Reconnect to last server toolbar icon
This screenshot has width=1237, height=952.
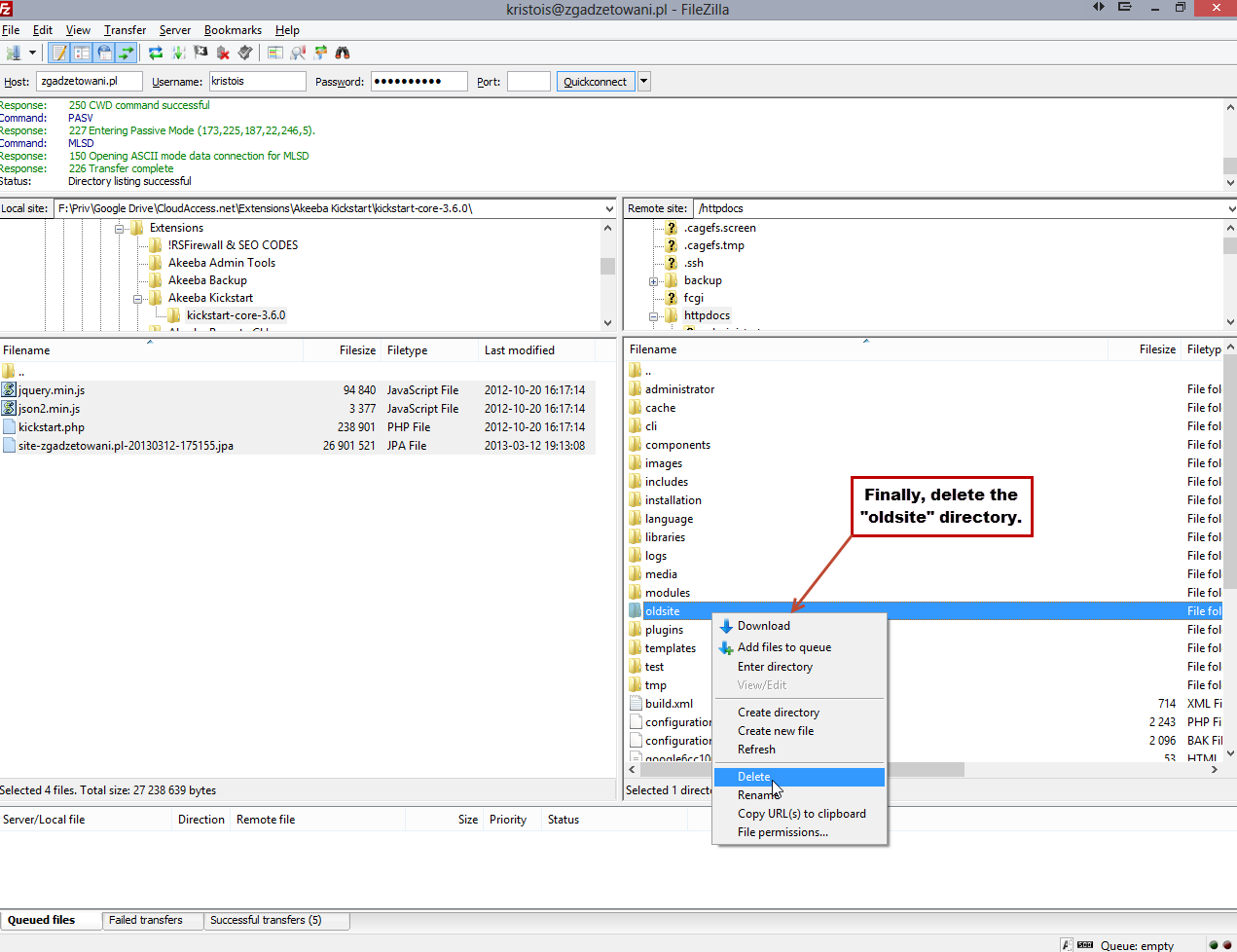click(245, 53)
